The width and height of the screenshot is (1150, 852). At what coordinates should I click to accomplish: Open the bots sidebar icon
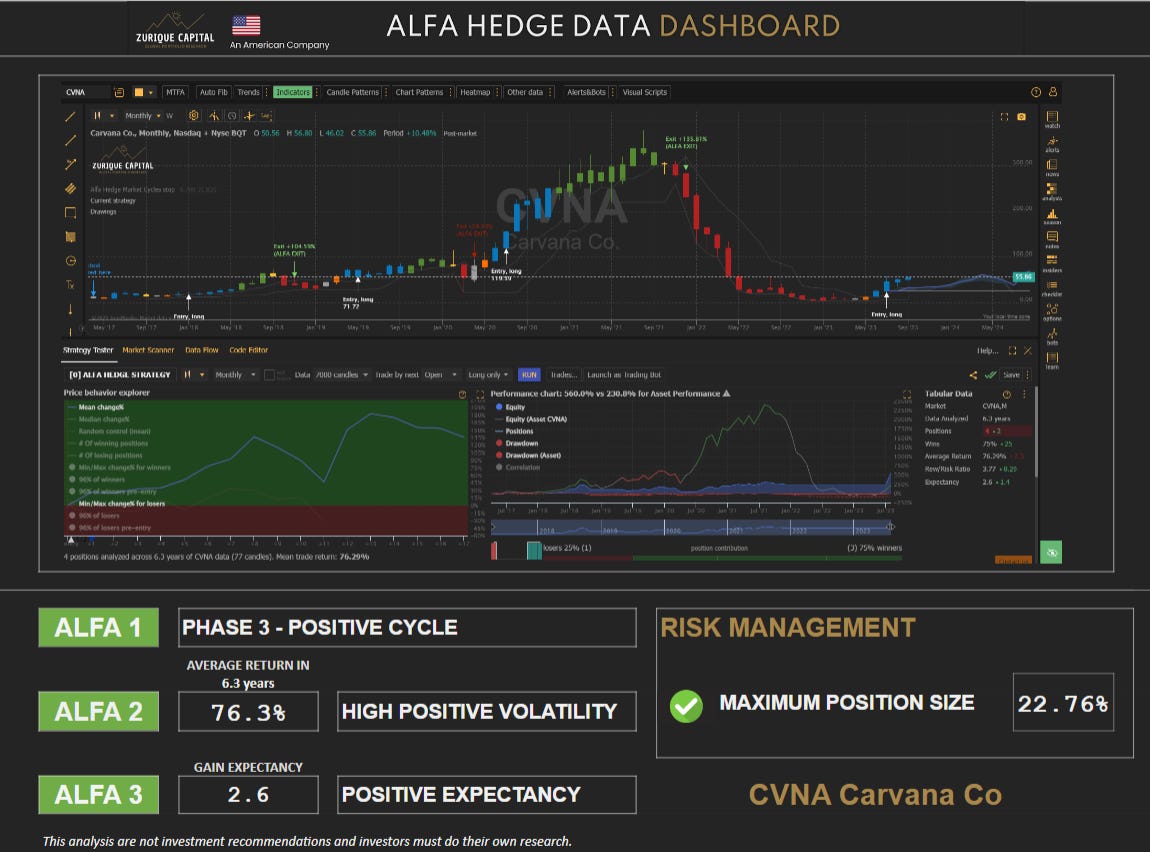point(1052,337)
